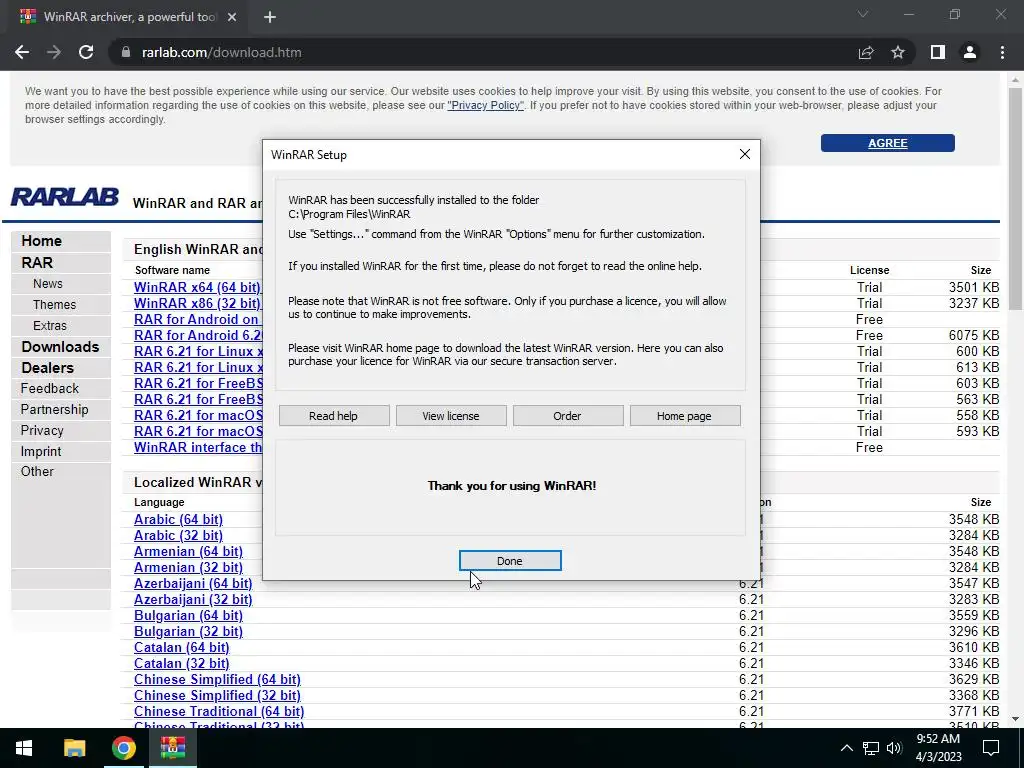Click the Armenian (64 bit) download link
This screenshot has width=1024, height=768.
188,551
